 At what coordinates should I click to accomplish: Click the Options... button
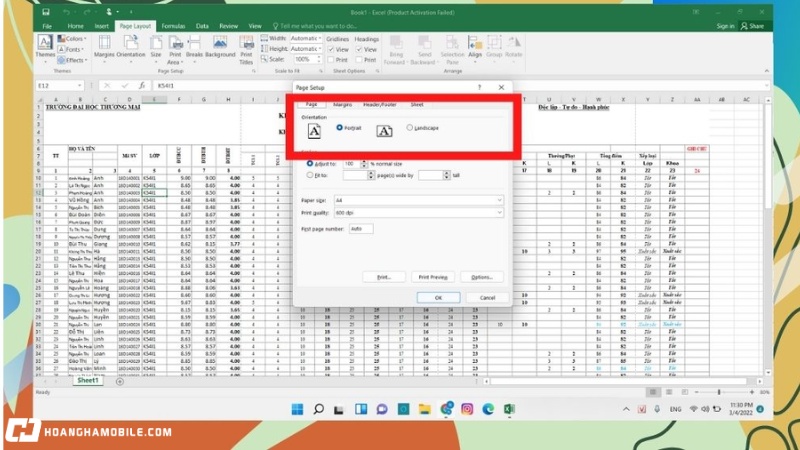[482, 277]
